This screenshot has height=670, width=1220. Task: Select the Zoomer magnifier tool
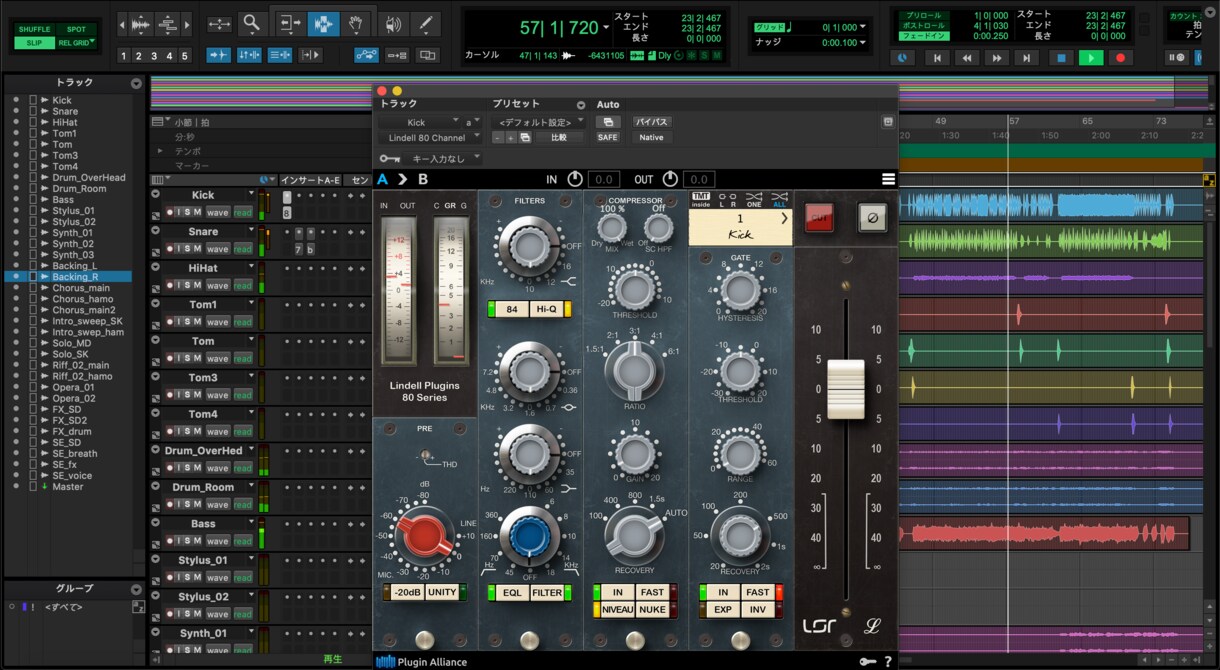pyautogui.click(x=251, y=23)
